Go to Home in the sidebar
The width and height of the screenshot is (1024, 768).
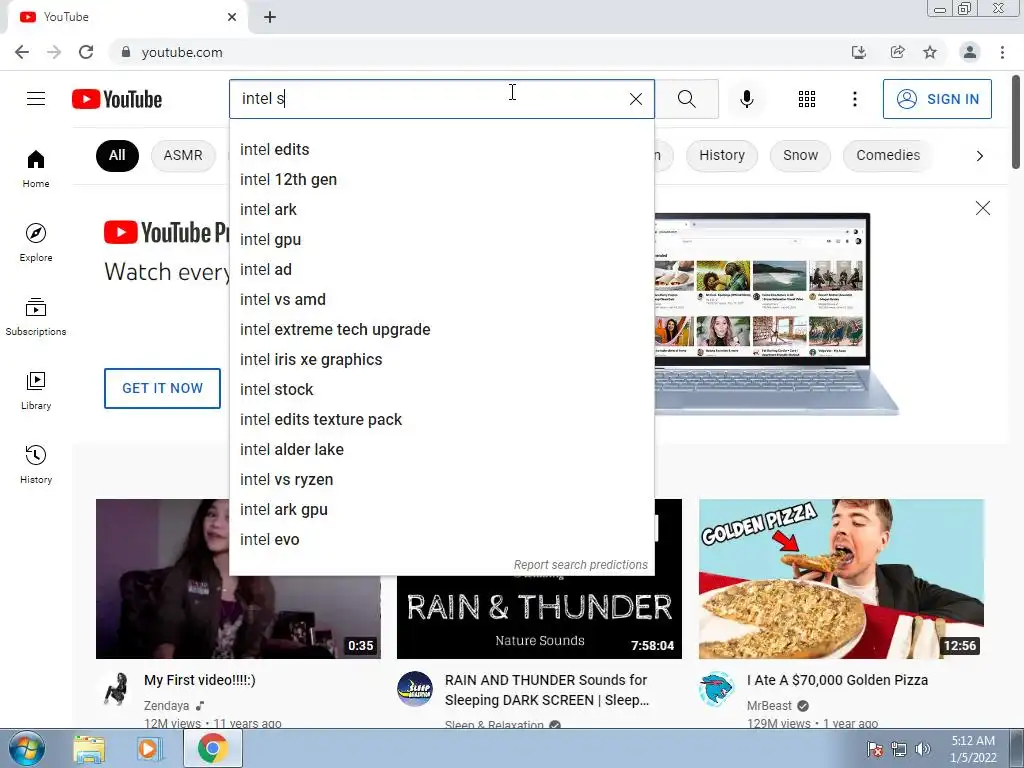[x=36, y=168]
